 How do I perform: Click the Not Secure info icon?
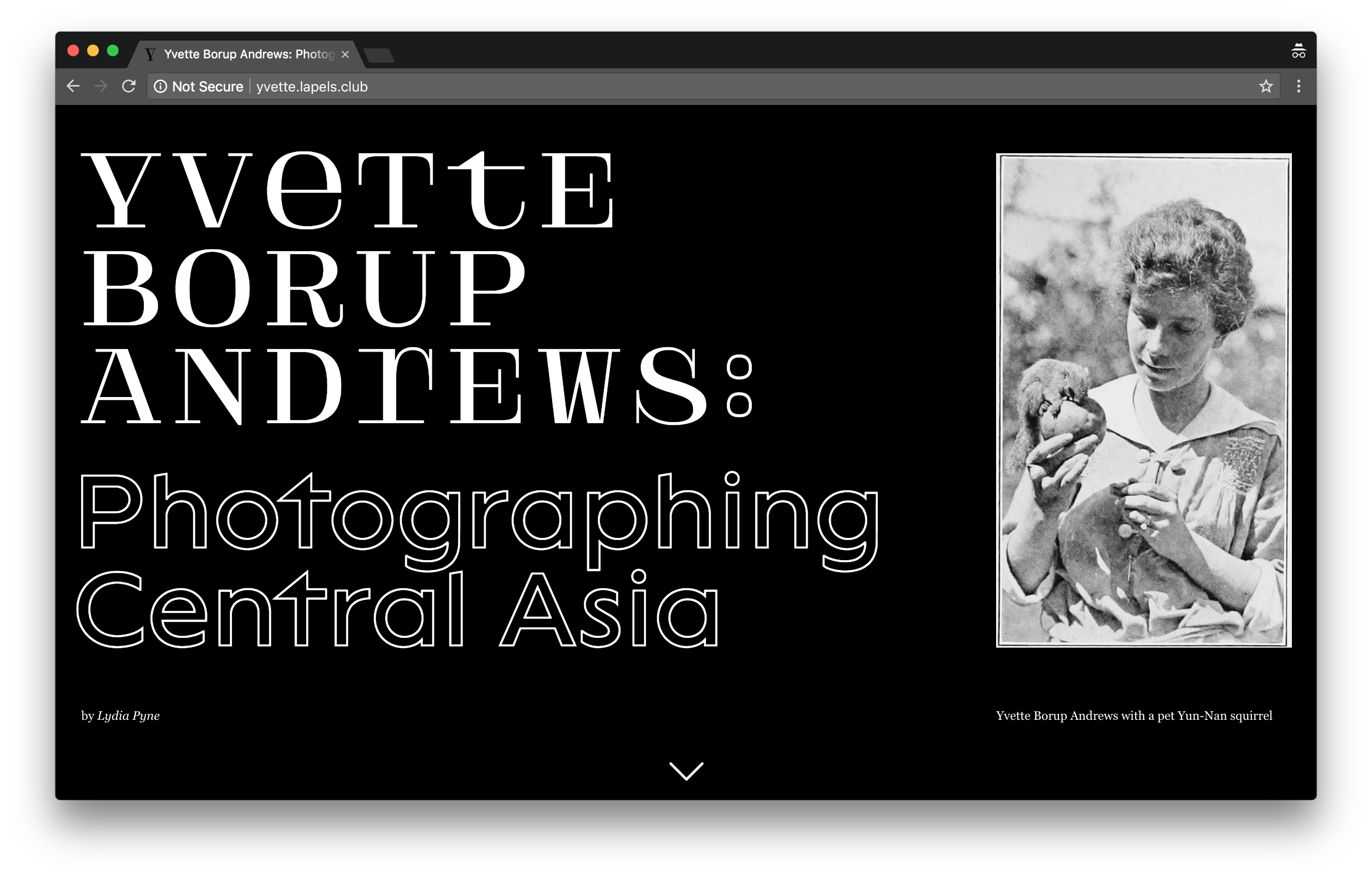(160, 86)
